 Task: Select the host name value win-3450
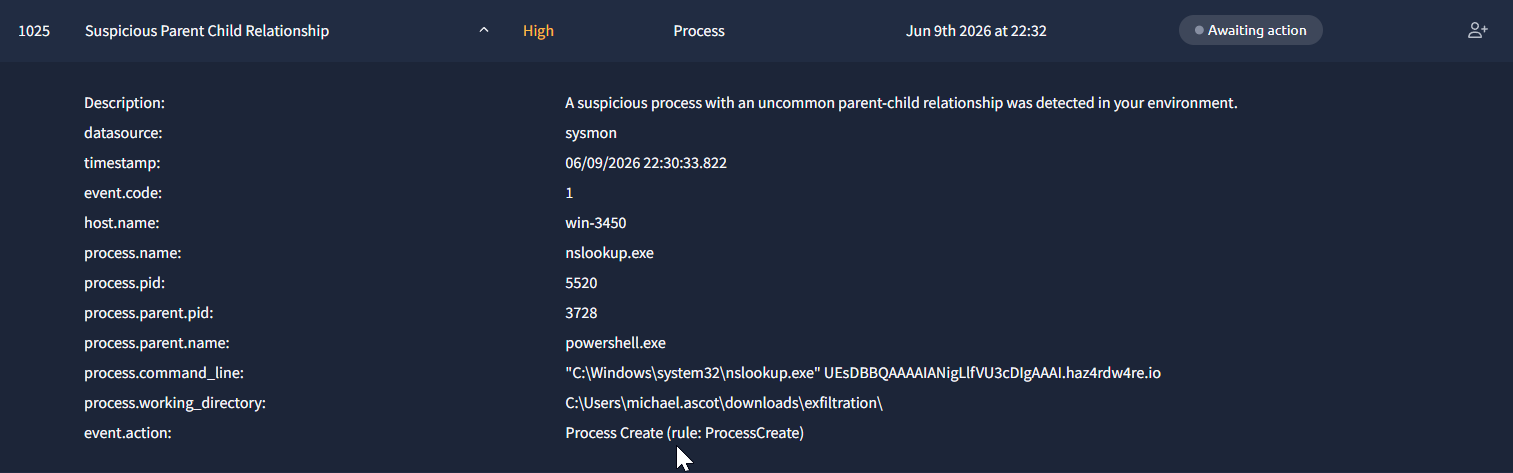[x=596, y=223]
